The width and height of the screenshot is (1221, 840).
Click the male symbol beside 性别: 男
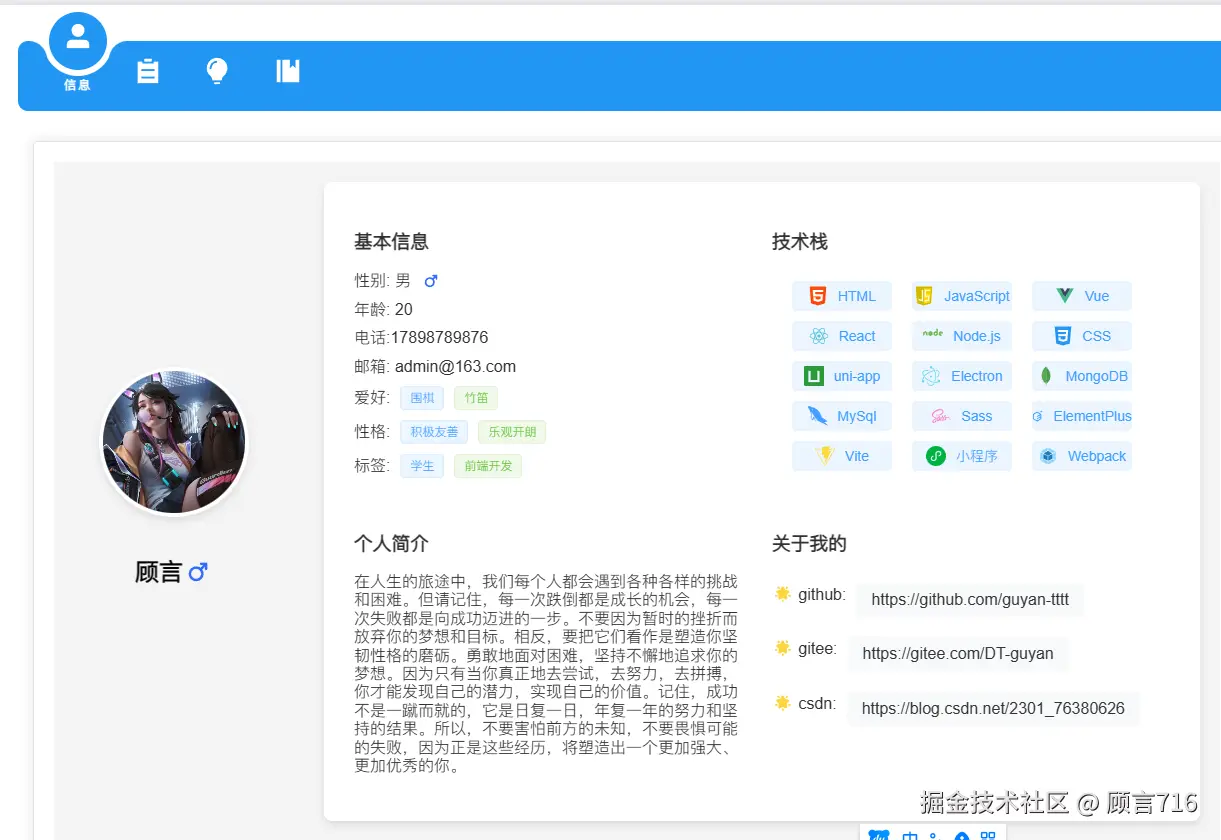[x=431, y=281]
